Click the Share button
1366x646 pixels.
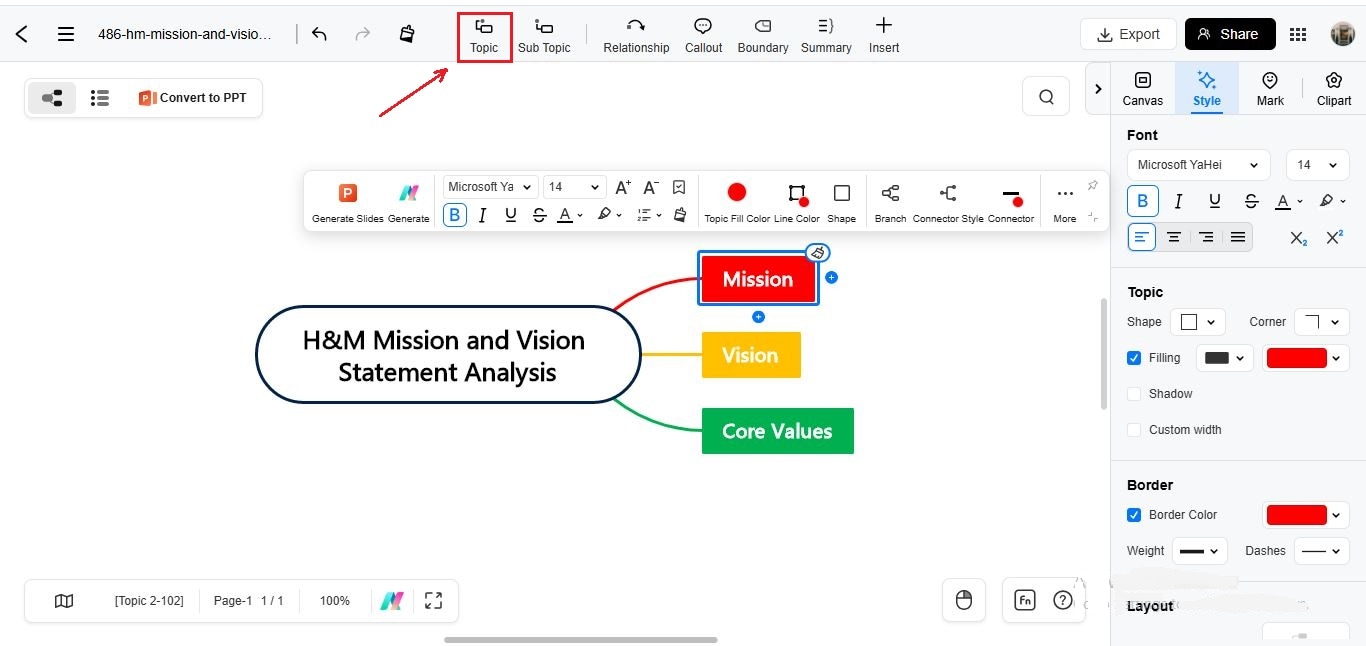coord(1230,34)
